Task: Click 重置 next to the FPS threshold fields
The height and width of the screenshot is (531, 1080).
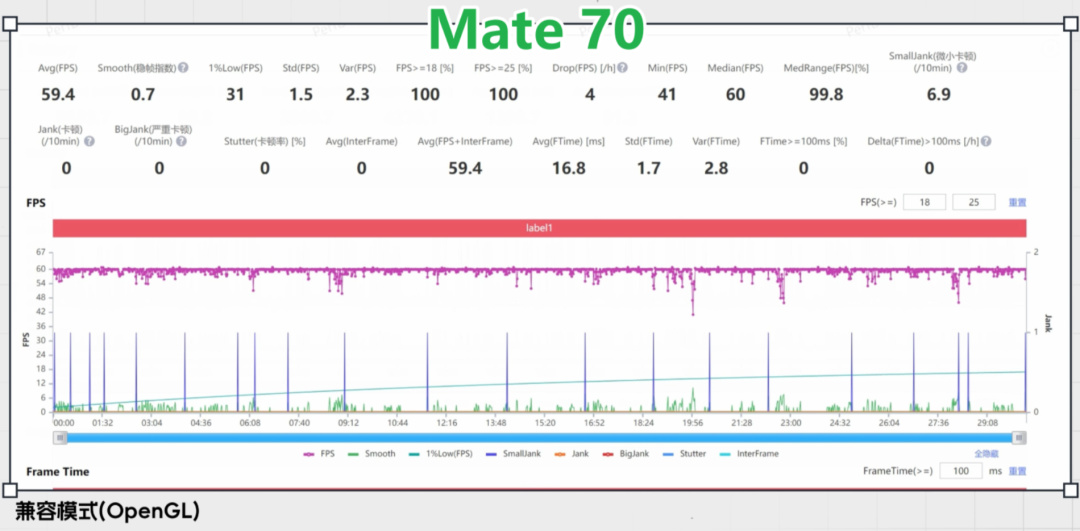Action: click(x=1017, y=202)
